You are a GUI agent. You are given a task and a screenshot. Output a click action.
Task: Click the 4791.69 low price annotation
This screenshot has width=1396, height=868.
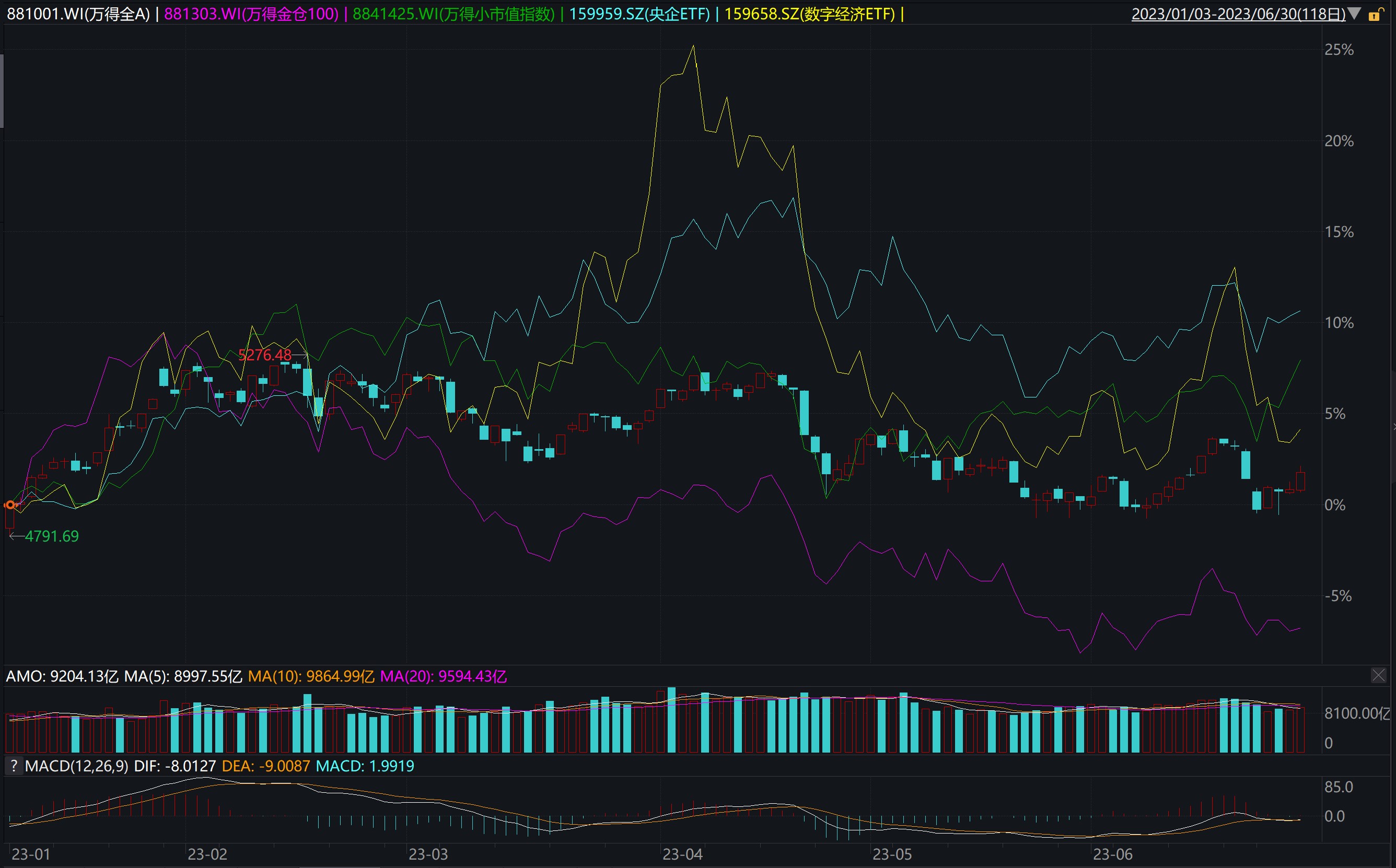(51, 536)
